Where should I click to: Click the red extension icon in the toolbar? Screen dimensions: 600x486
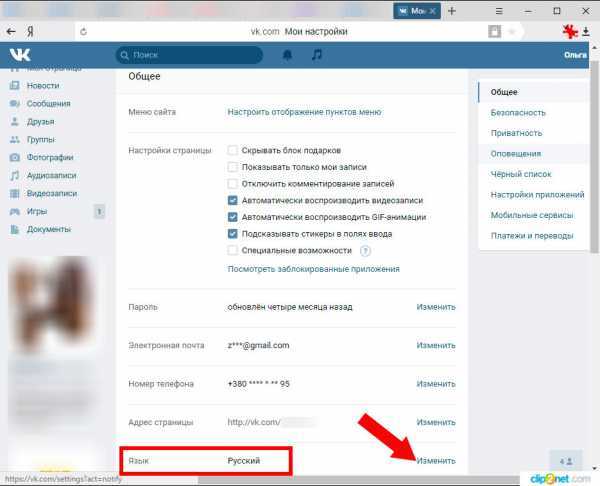(570, 31)
